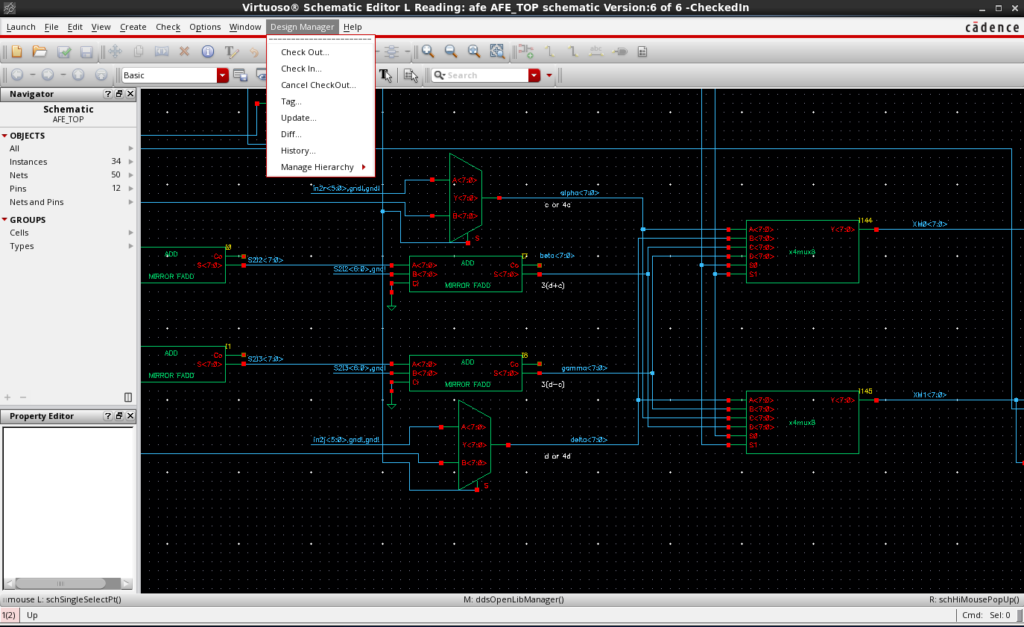This screenshot has height=627, width=1024.
Task: Click the Copy icon in toolbar
Action: pyautogui.click(x=138, y=52)
